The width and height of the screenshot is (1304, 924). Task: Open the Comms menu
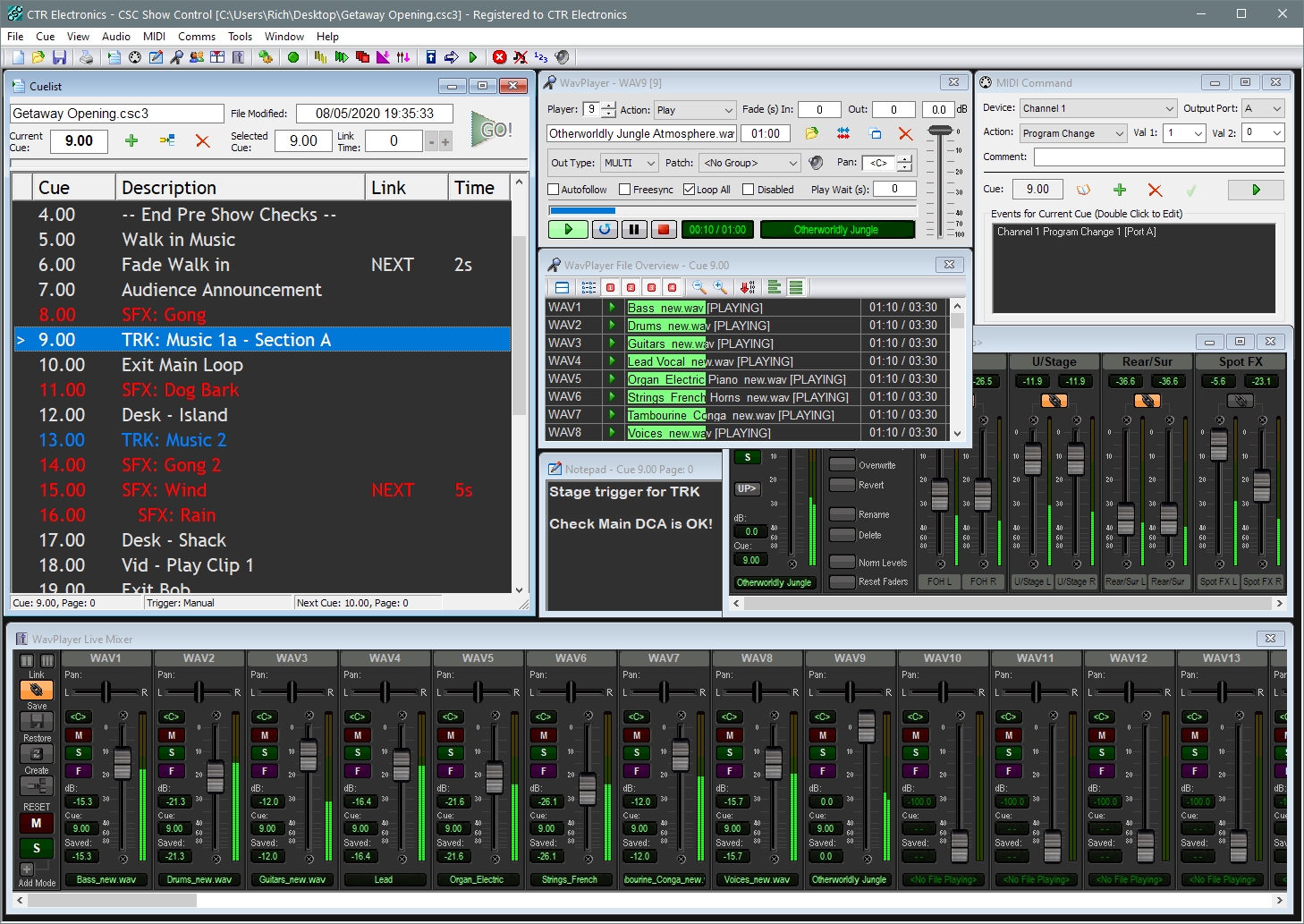tap(196, 37)
